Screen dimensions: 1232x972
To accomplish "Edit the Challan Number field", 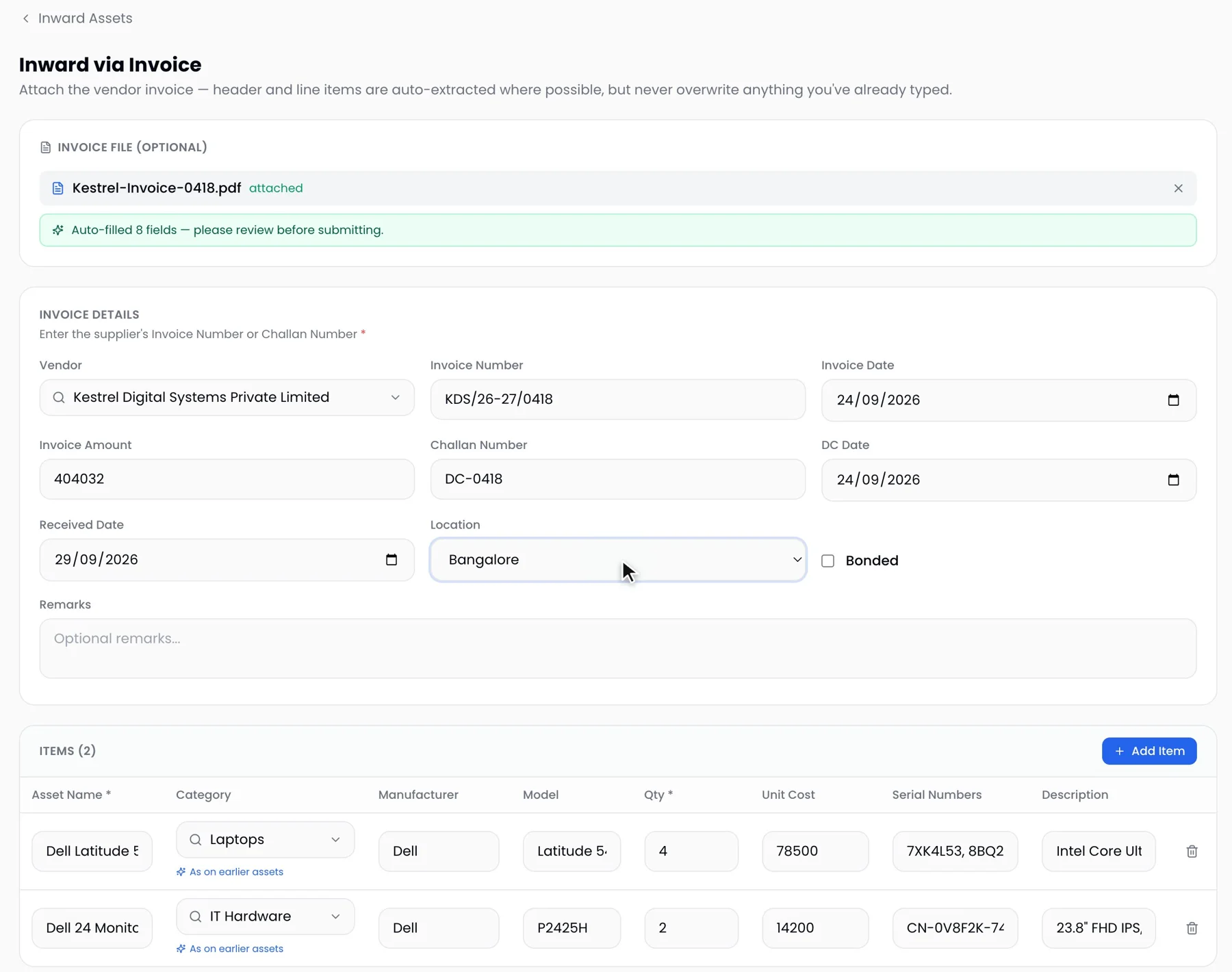I will click(x=617, y=479).
